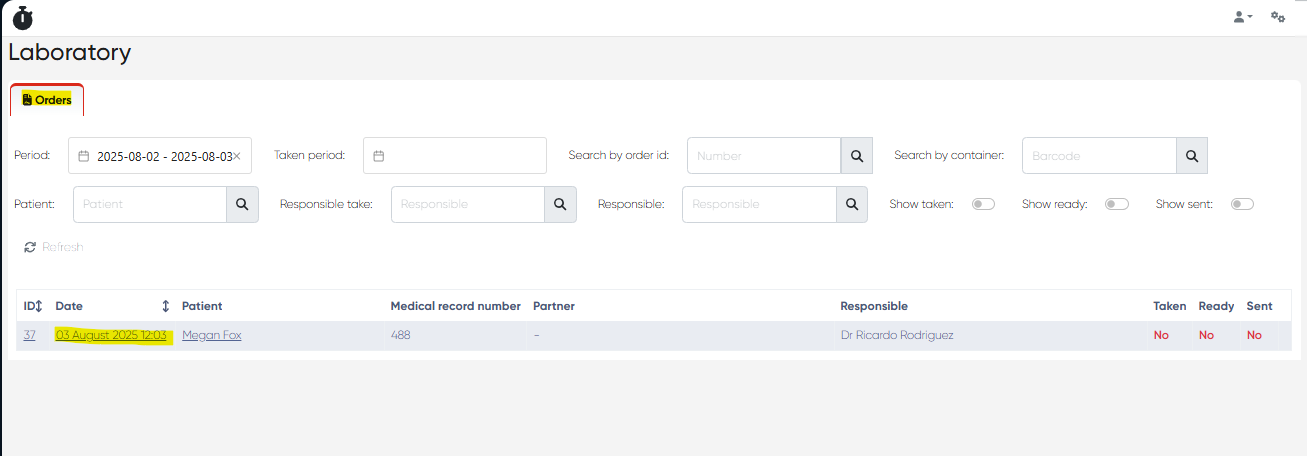Click search icon beside order id field
Image resolution: width=1307 pixels, height=456 pixels.
(856, 156)
